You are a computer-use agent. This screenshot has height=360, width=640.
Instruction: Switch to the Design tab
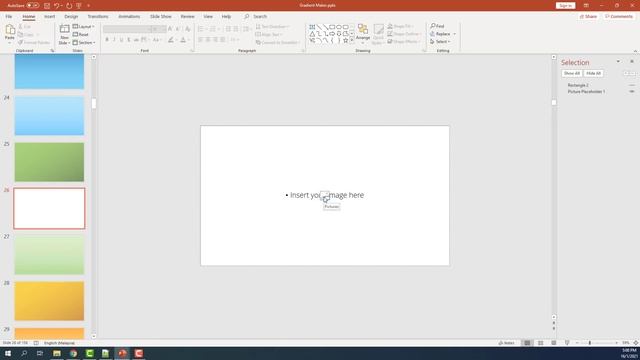(x=71, y=17)
